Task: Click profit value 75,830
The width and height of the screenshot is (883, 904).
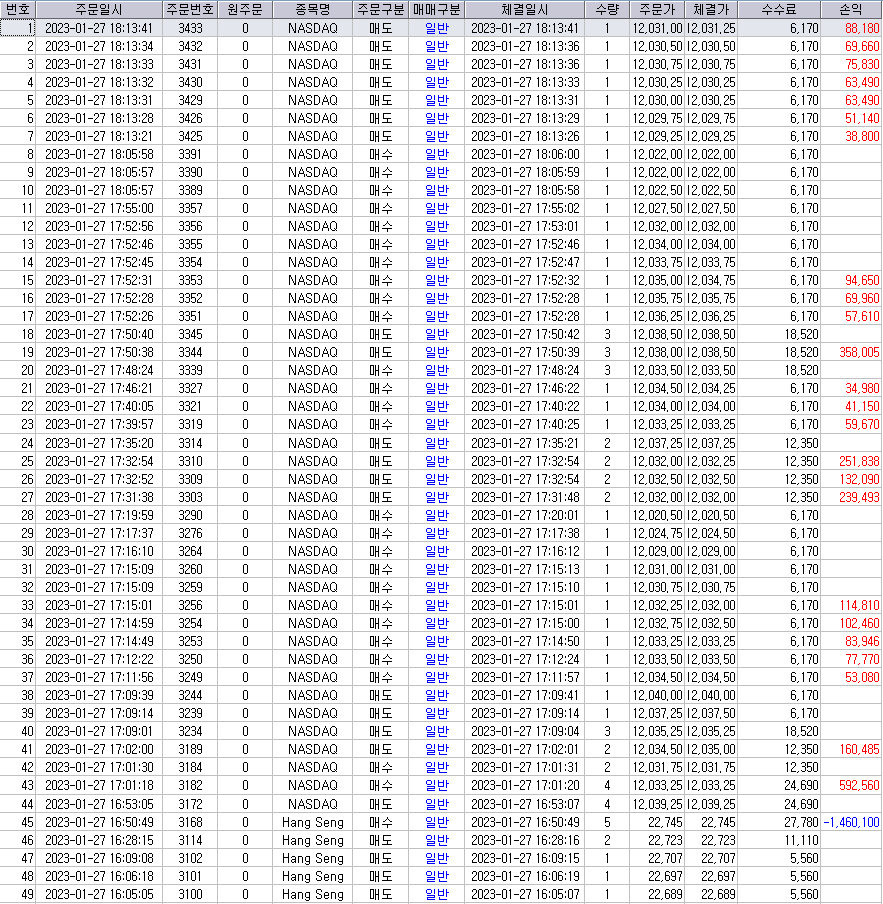Action: [x=862, y=64]
